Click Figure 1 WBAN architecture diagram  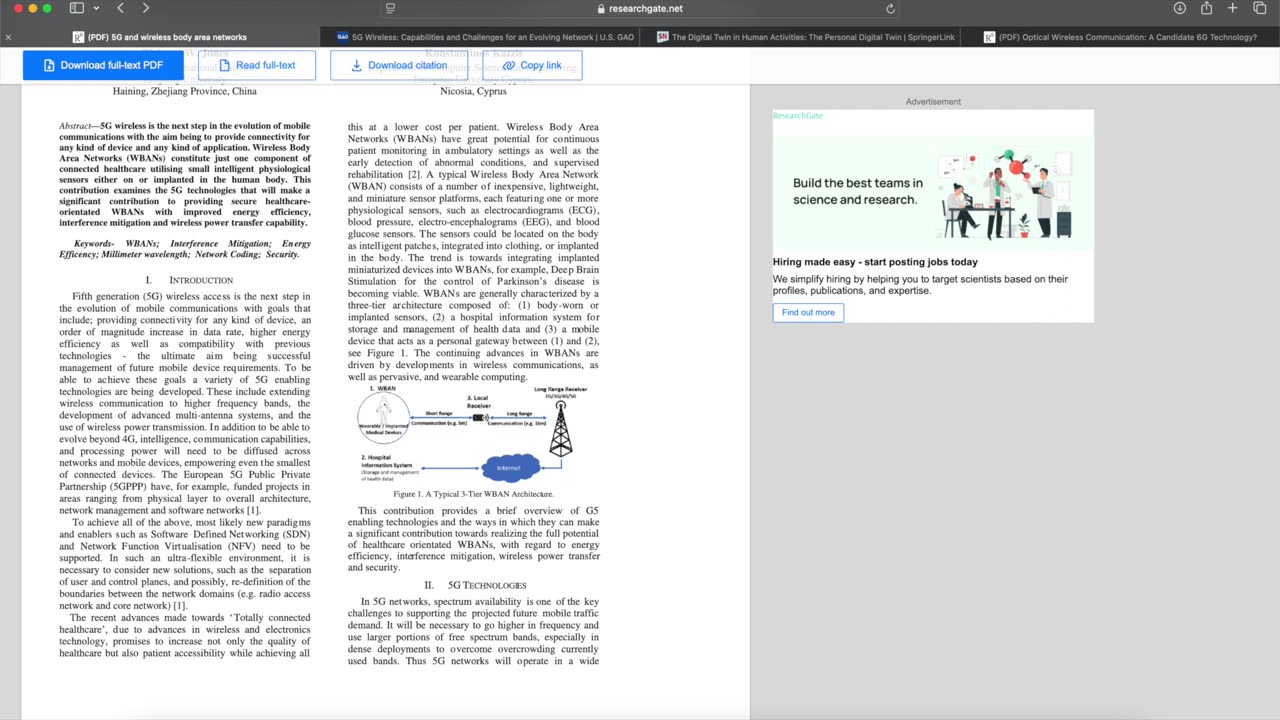pyautogui.click(x=473, y=436)
